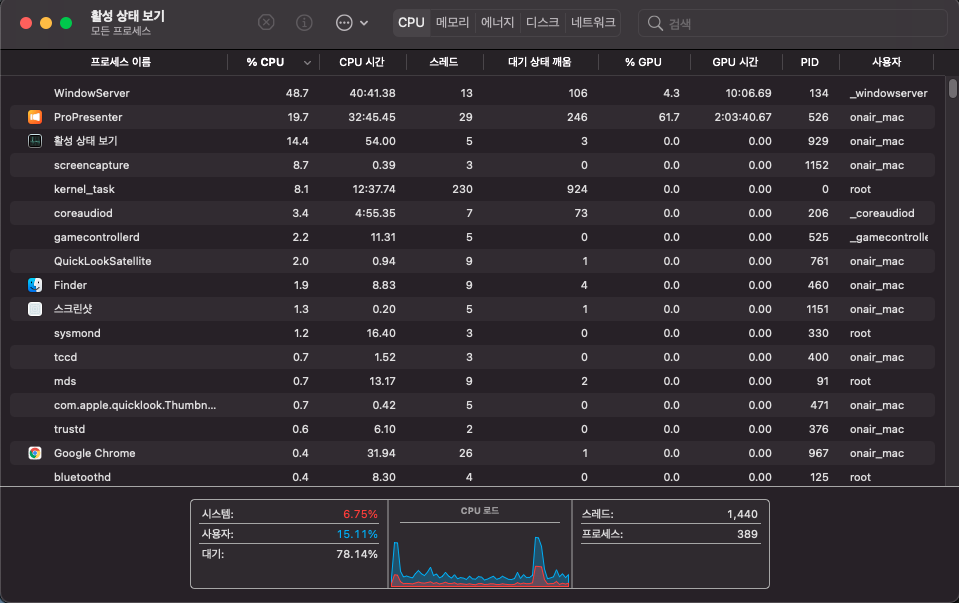959x603 pixels.
Task: Click the 48.7 CPU value of WindowServer
Action: [x=297, y=93]
